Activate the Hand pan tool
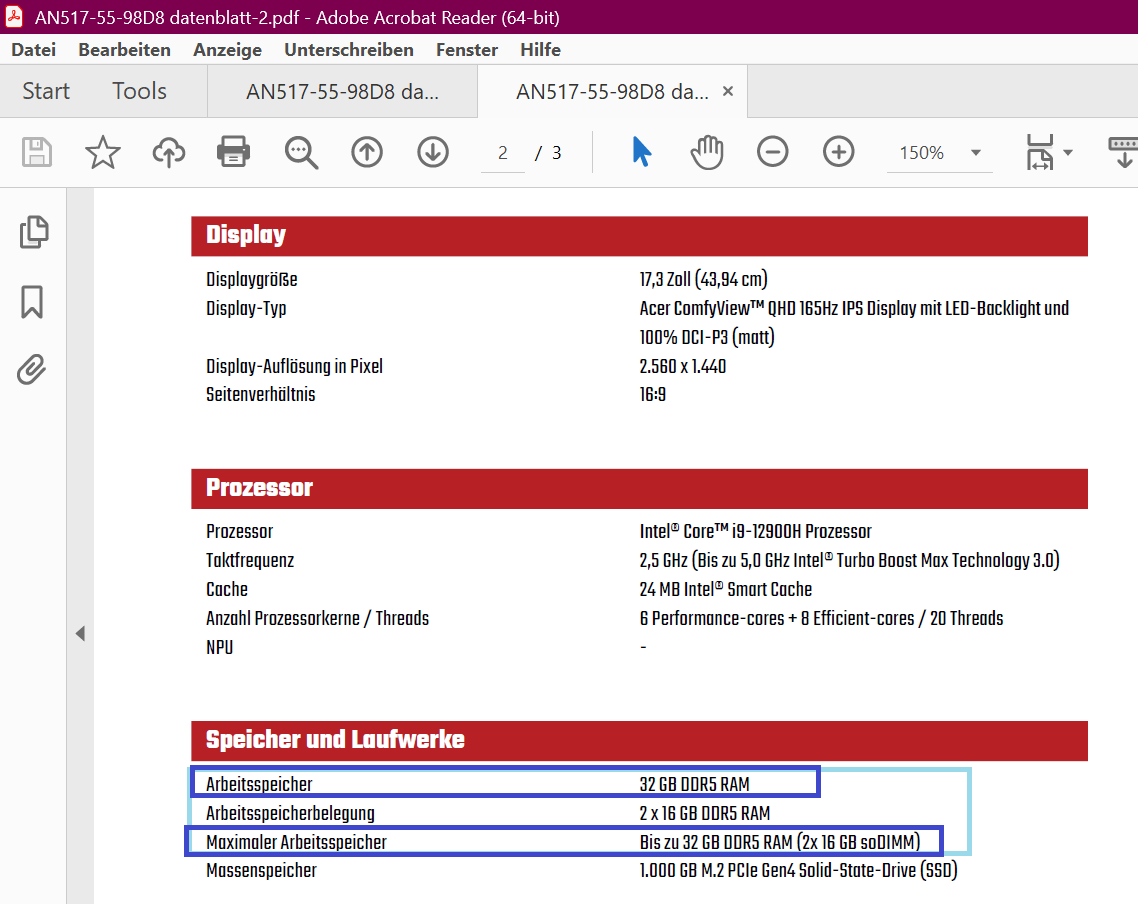The width and height of the screenshot is (1138, 904). 707,152
